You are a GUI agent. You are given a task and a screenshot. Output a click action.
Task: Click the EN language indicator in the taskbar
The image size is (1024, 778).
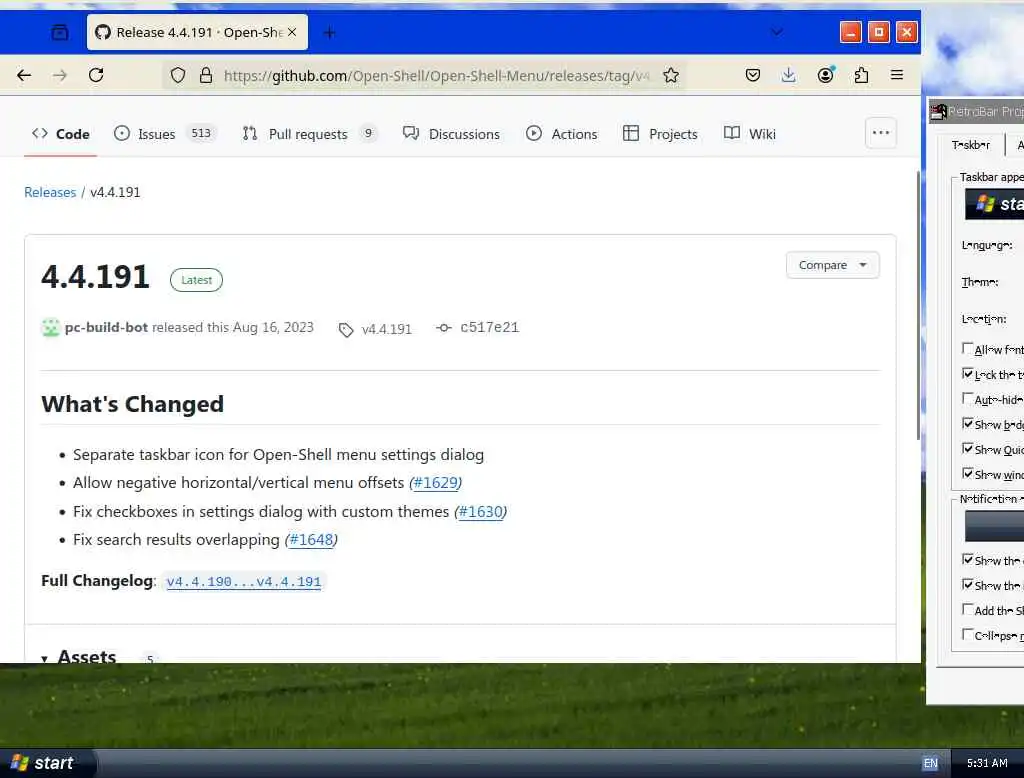pyautogui.click(x=930, y=763)
